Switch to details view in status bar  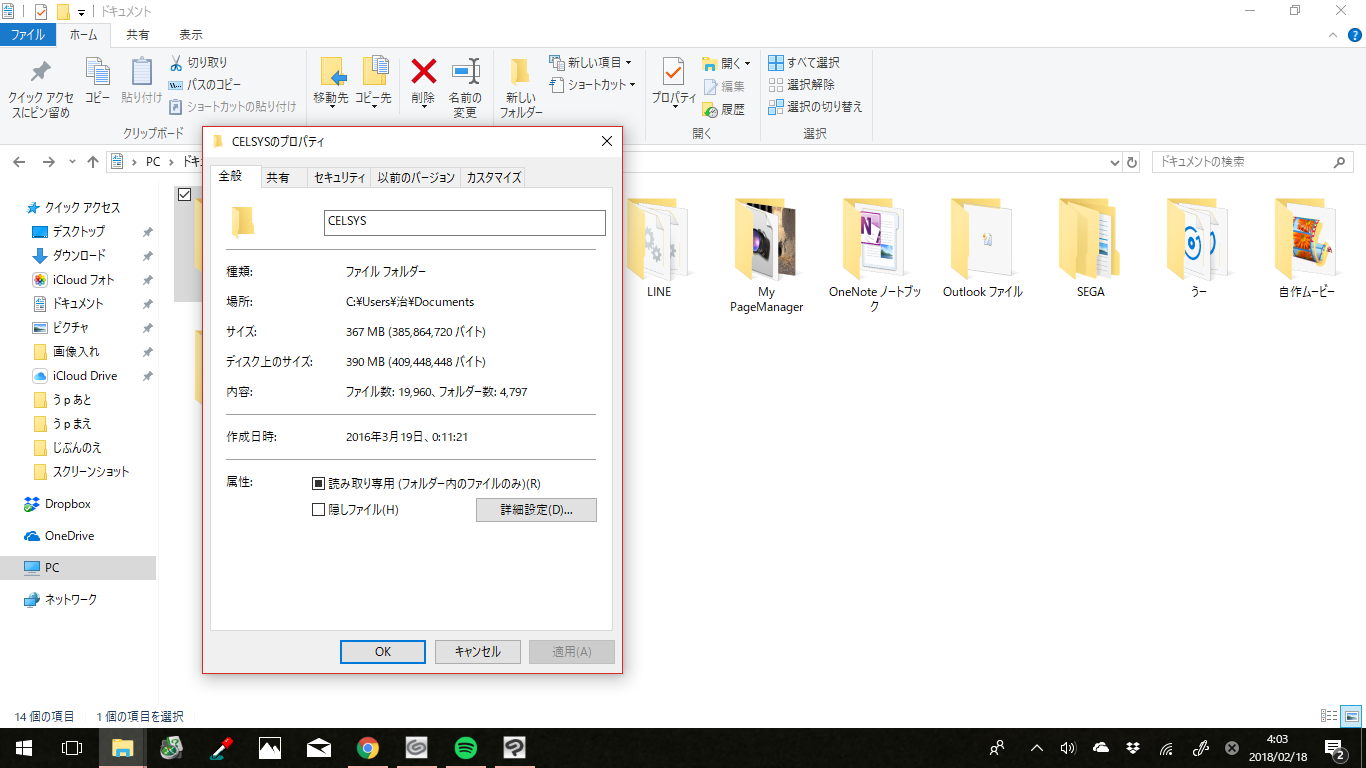tap(1329, 716)
